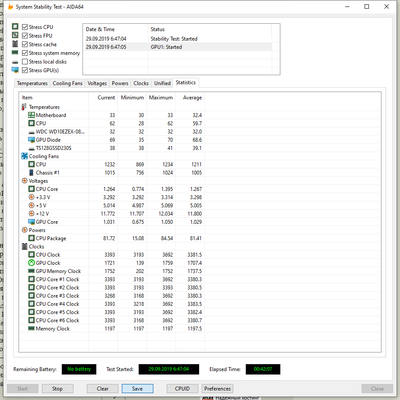The height and width of the screenshot is (400, 400).
Task: Click the WDC WD10EZEX disk icon
Action: pos(31,132)
